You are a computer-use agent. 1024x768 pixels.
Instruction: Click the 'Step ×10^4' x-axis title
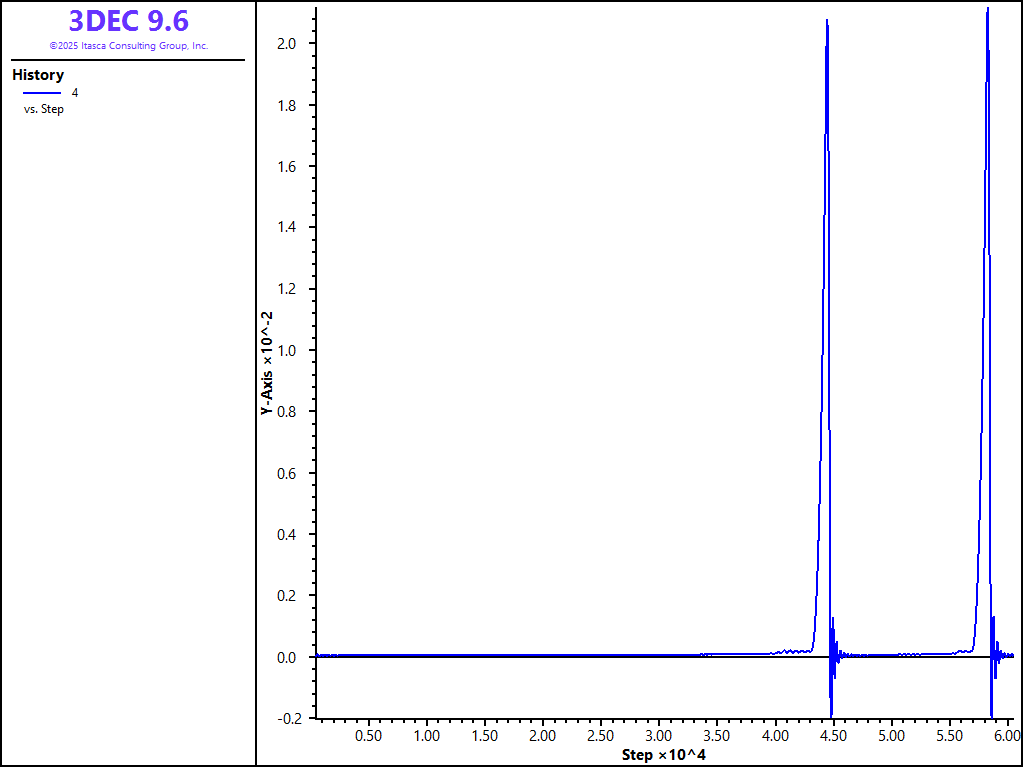(663, 754)
